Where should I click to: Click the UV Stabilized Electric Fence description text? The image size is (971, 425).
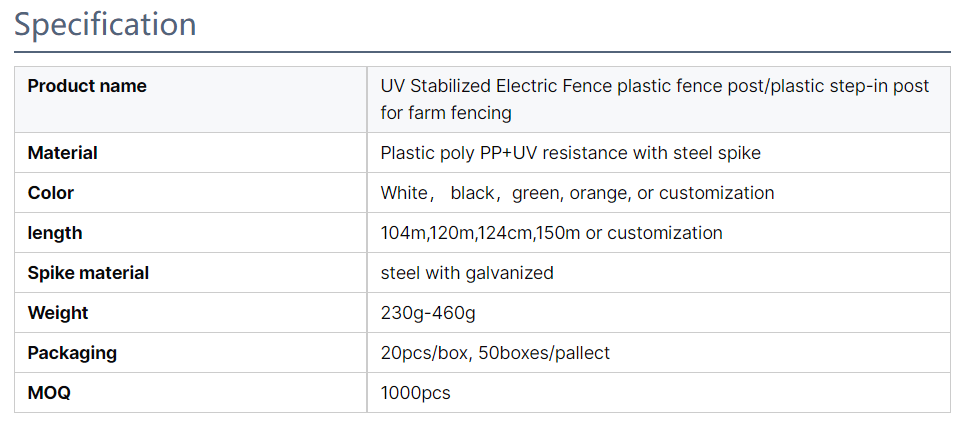click(655, 99)
